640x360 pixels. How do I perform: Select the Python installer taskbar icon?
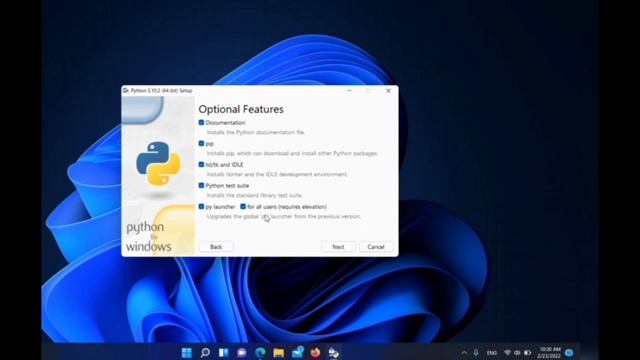(333, 352)
